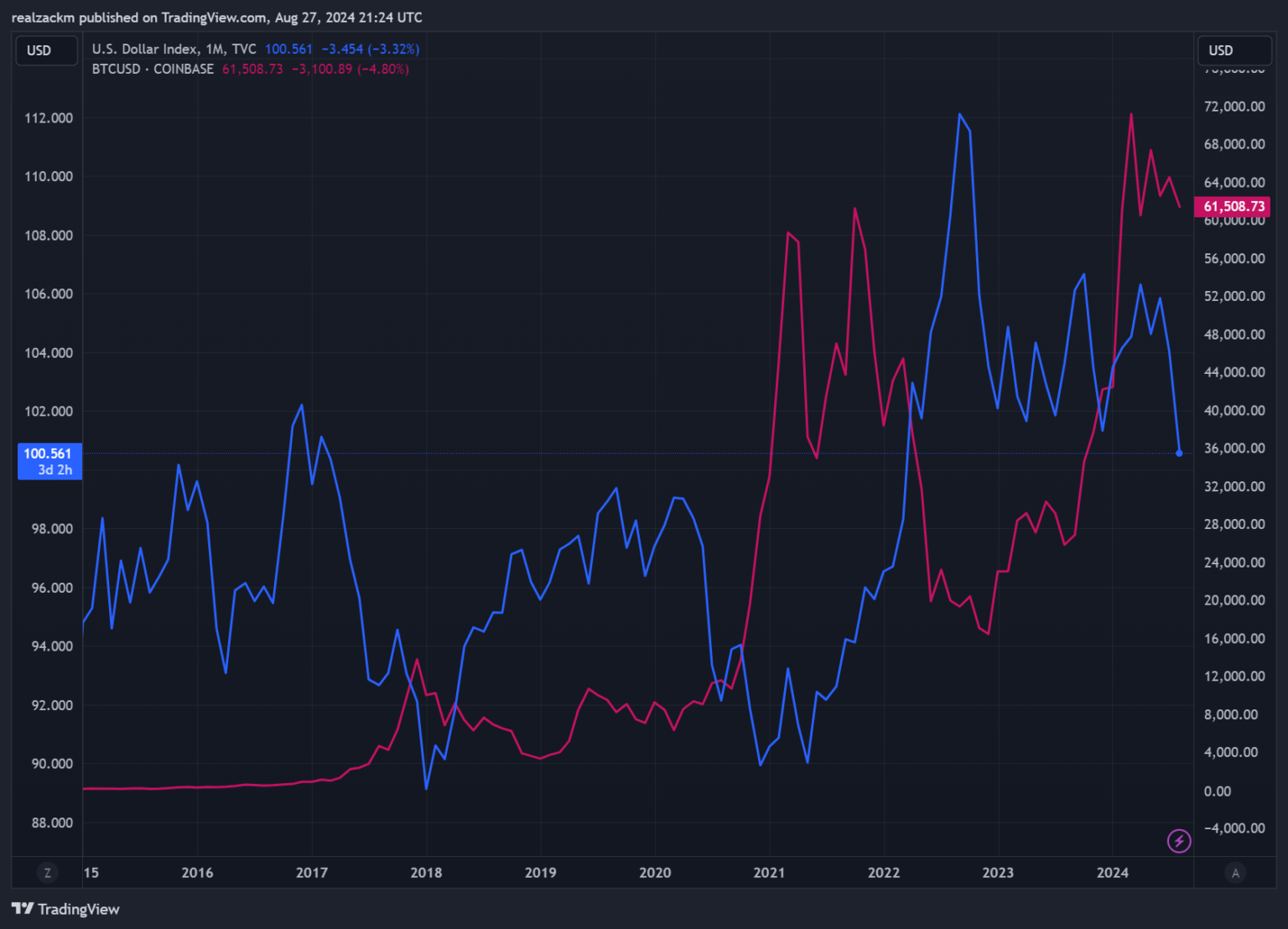
Task: Click the 2020 label on time axis
Action: pyautogui.click(x=655, y=873)
